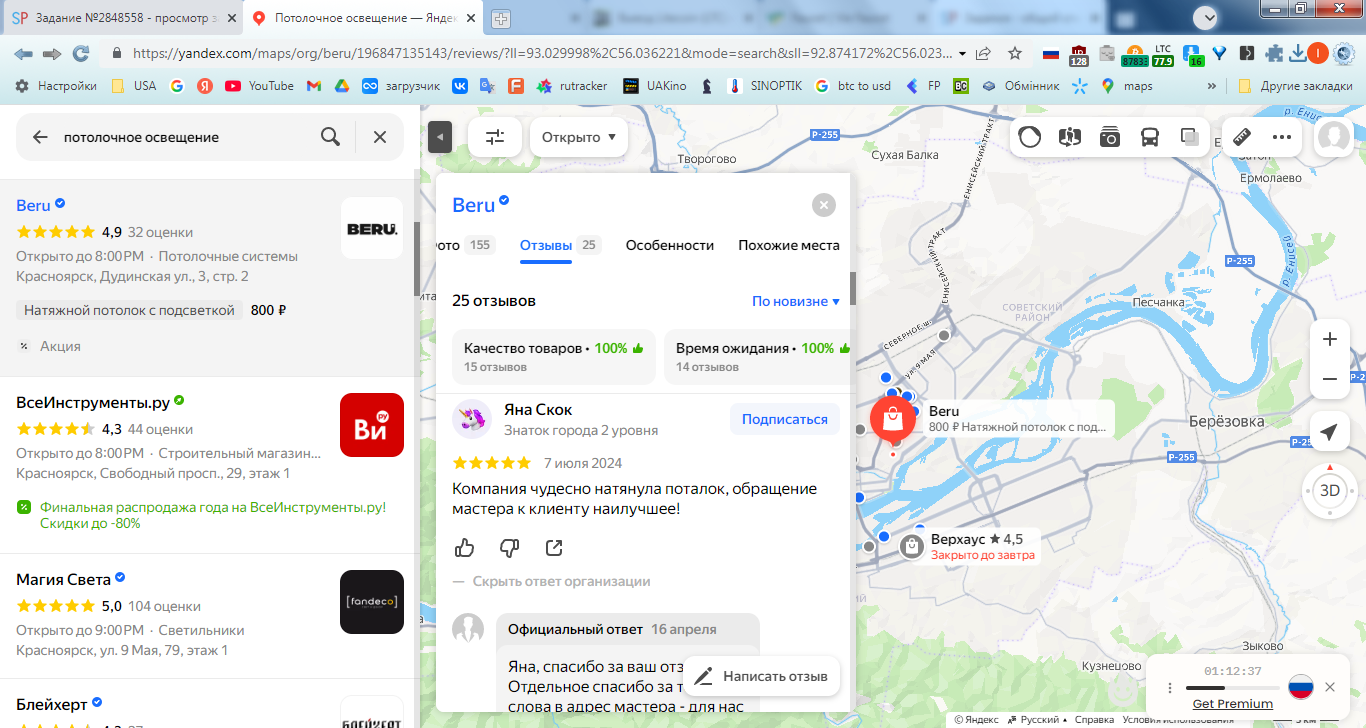1366x728 pixels.
Task: Select the "Натяжной потолок с подсветкой" chip
Action: tap(129, 310)
